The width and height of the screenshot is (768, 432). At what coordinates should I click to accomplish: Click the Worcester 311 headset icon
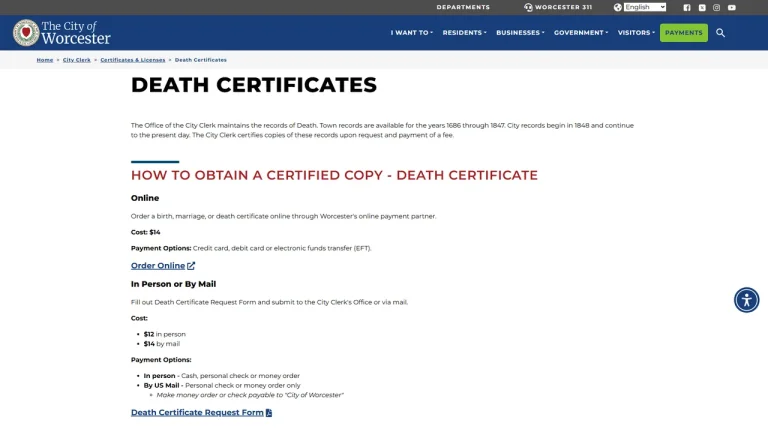click(x=528, y=7)
